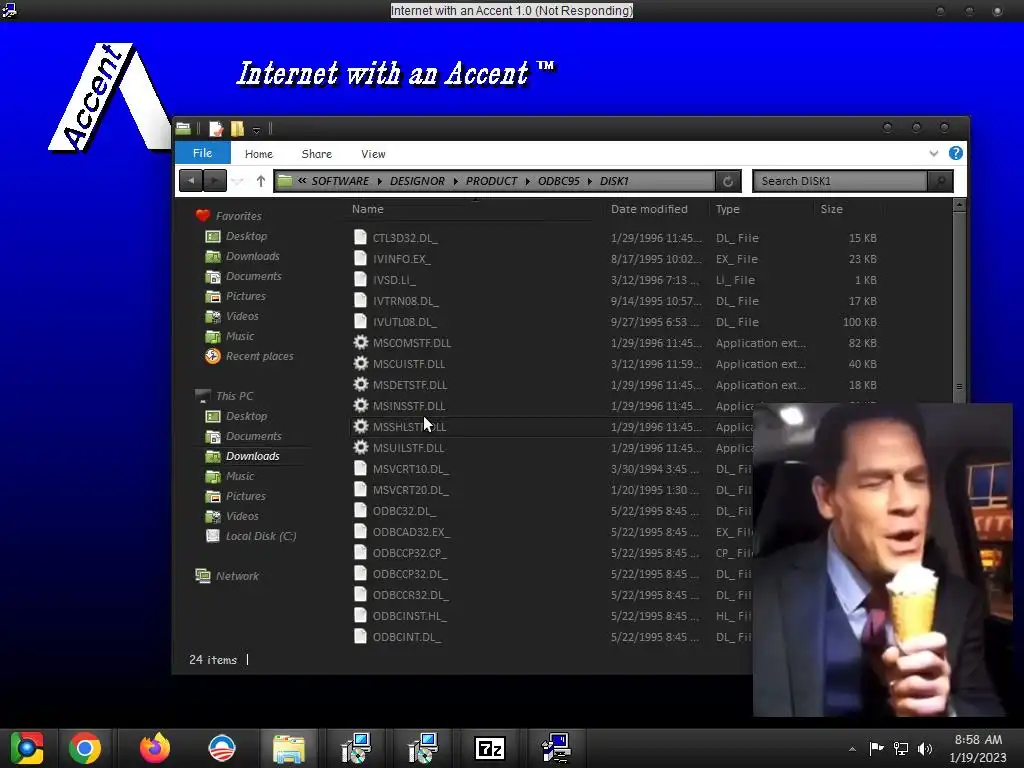Select MSDETSTF.DLL gear icon
This screenshot has height=768, width=1024.
(x=360, y=384)
